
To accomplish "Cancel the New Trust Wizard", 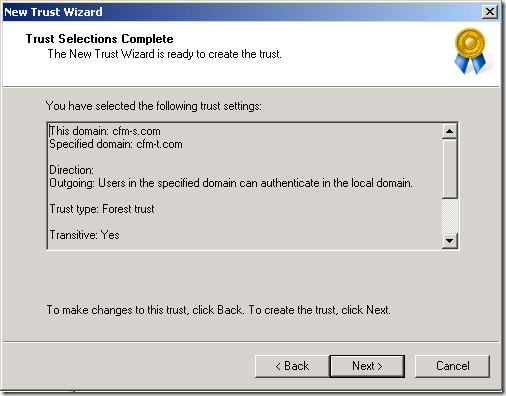I will tap(452, 366).
